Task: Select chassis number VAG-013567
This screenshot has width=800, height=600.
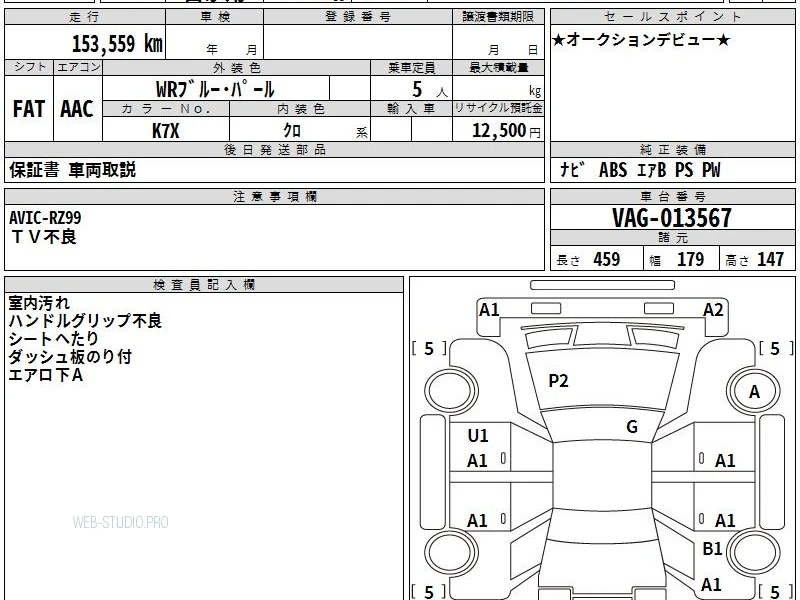Action: coord(672,218)
